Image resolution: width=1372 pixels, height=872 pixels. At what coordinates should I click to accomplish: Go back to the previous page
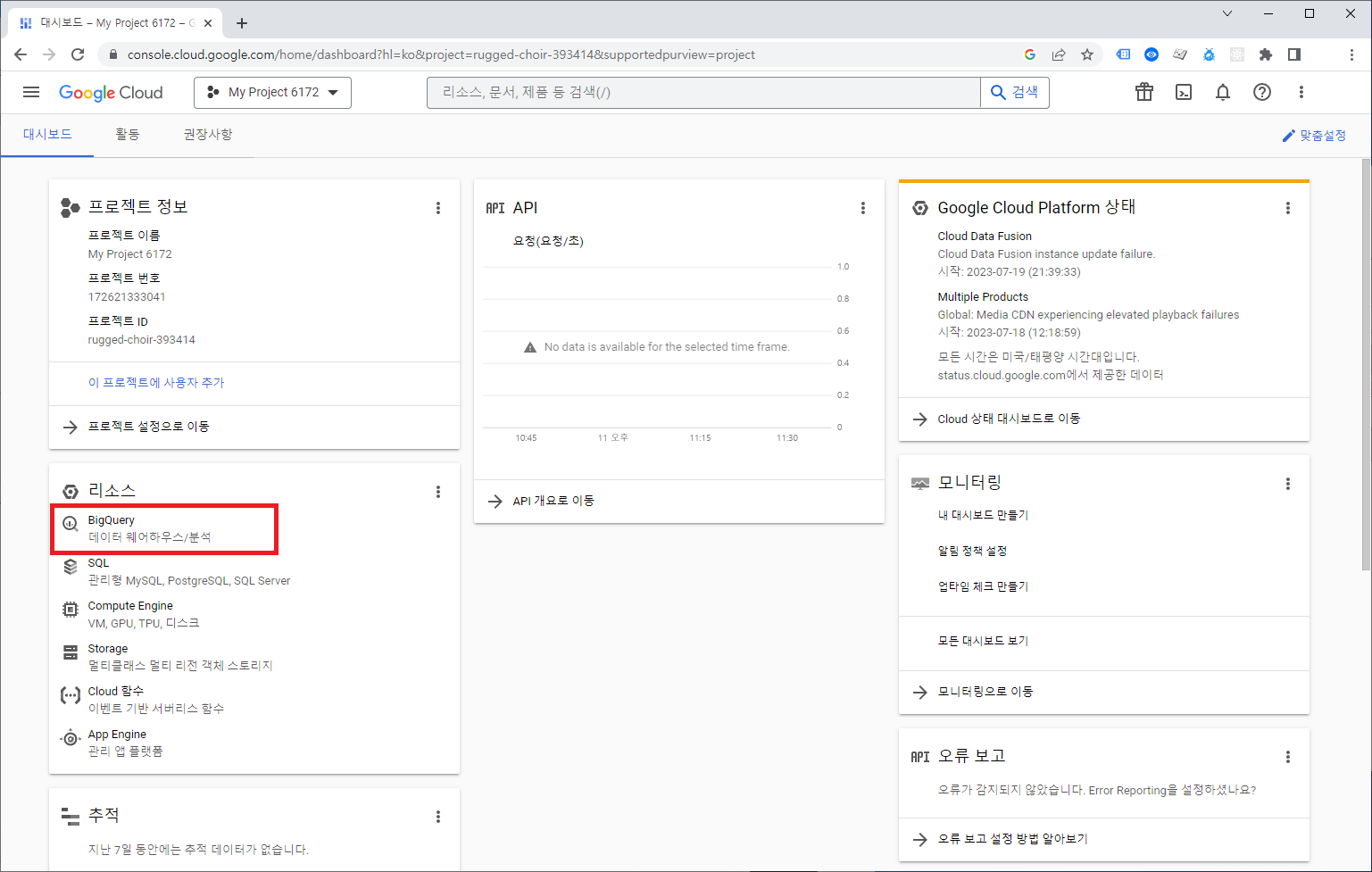coord(21,54)
